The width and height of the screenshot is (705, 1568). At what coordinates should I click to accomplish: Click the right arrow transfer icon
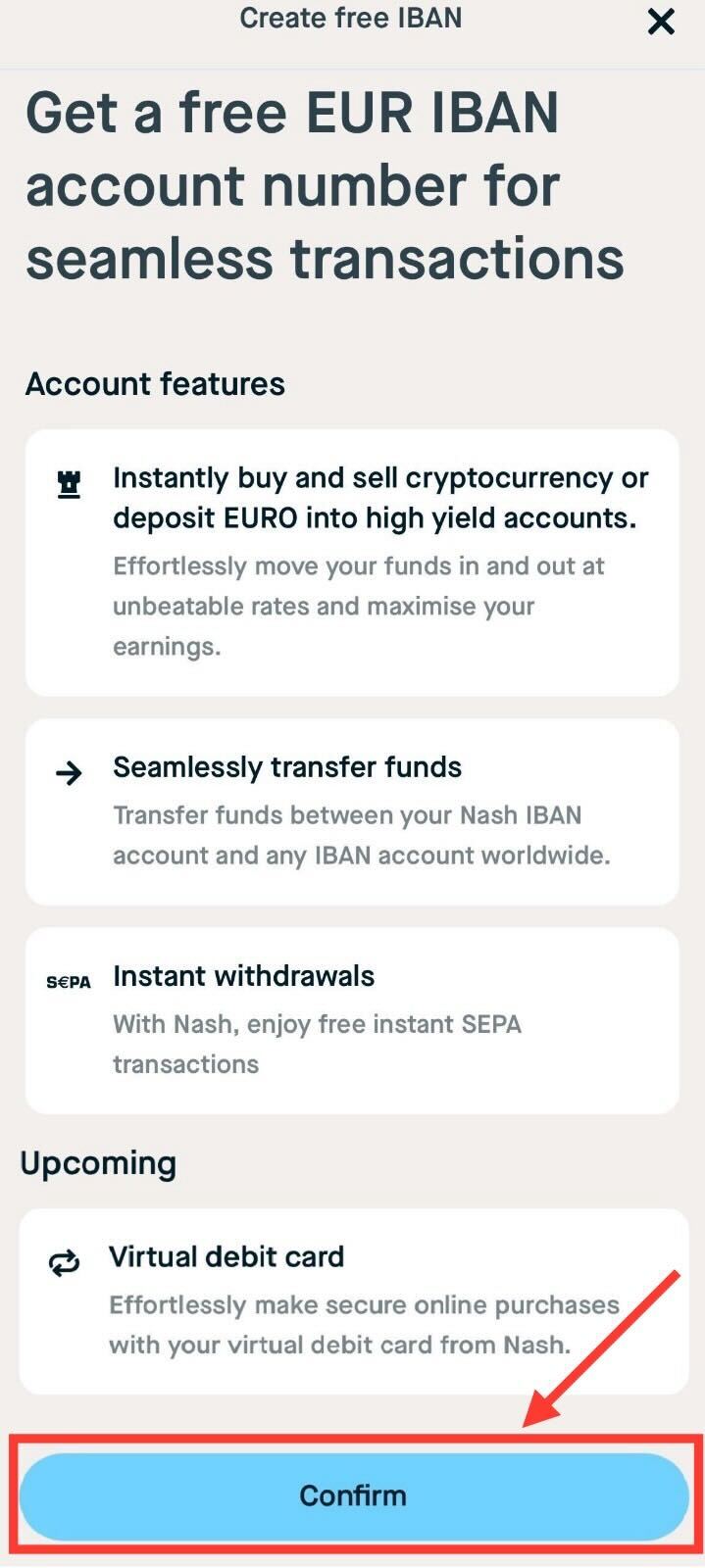(69, 773)
